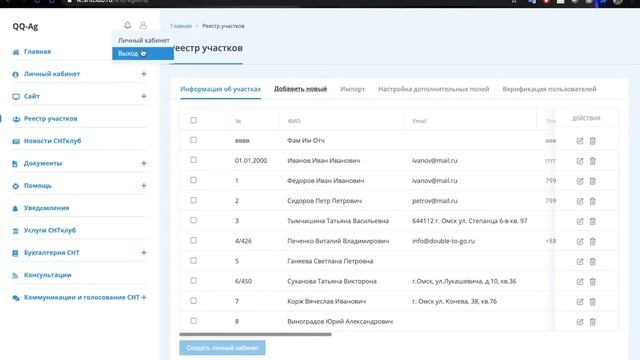Select Выход in the user dropdown

point(143,53)
